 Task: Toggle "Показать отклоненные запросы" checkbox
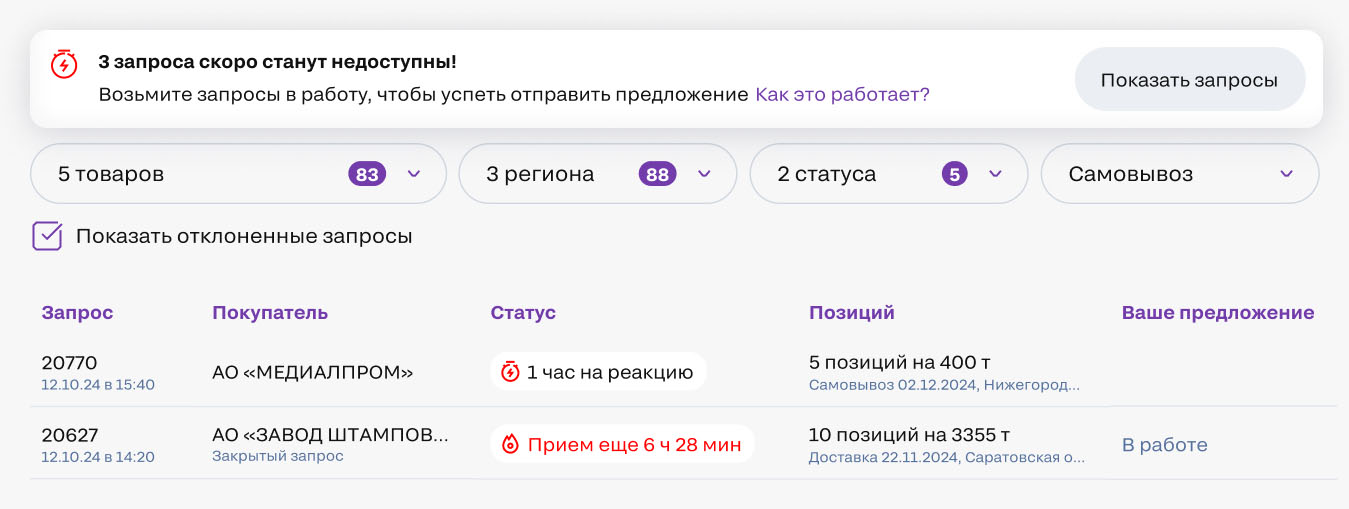[x=48, y=236]
